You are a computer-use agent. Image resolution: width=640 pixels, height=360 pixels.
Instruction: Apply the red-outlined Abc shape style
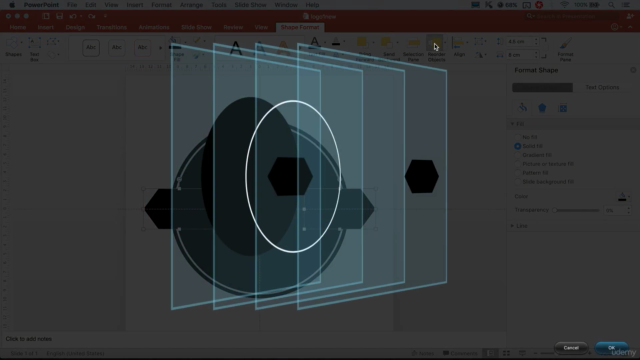pos(142,48)
